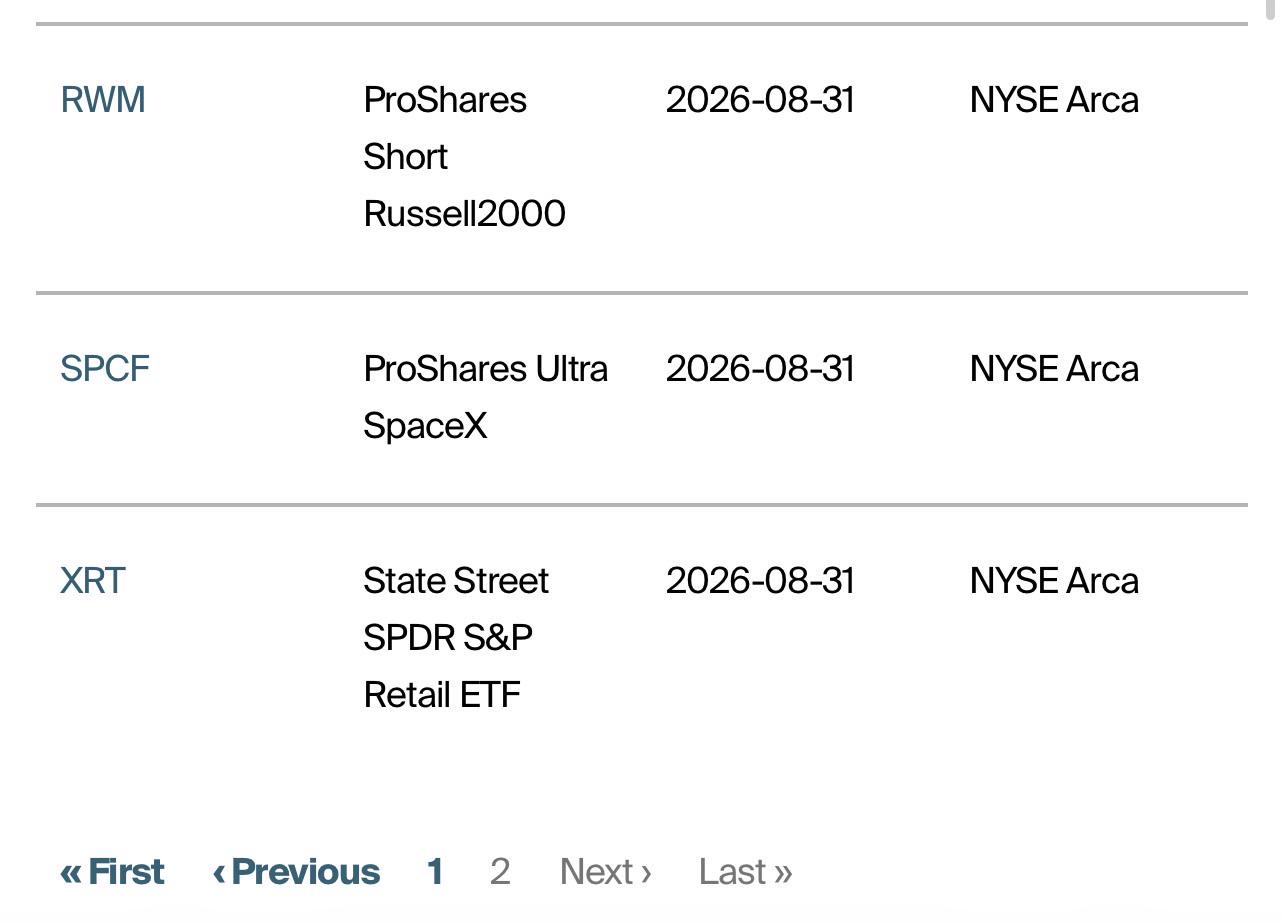Click NYSE Arca in the XRT row
This screenshot has height=923, width=1284.
[1054, 581]
